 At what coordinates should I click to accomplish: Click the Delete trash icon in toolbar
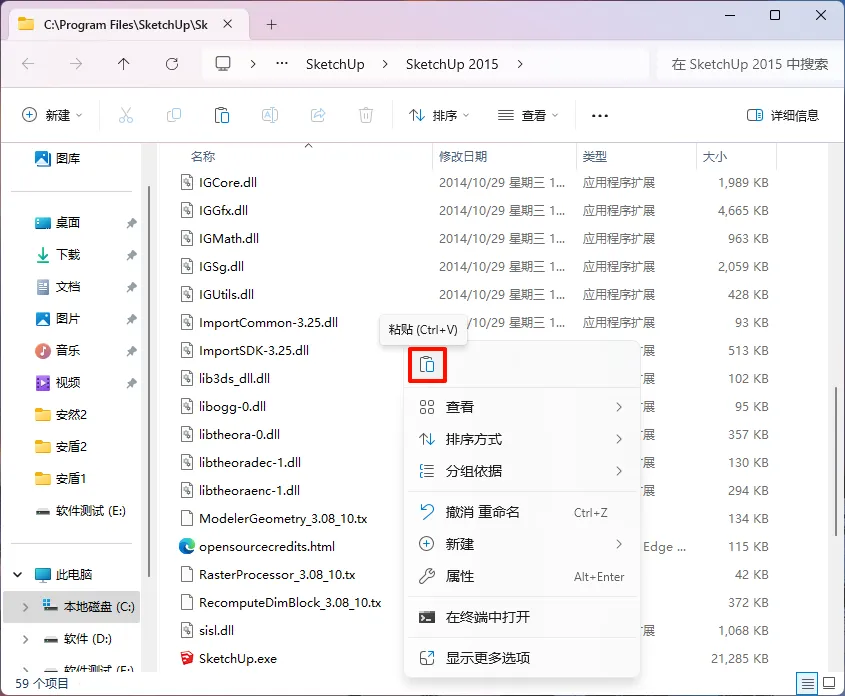point(366,115)
